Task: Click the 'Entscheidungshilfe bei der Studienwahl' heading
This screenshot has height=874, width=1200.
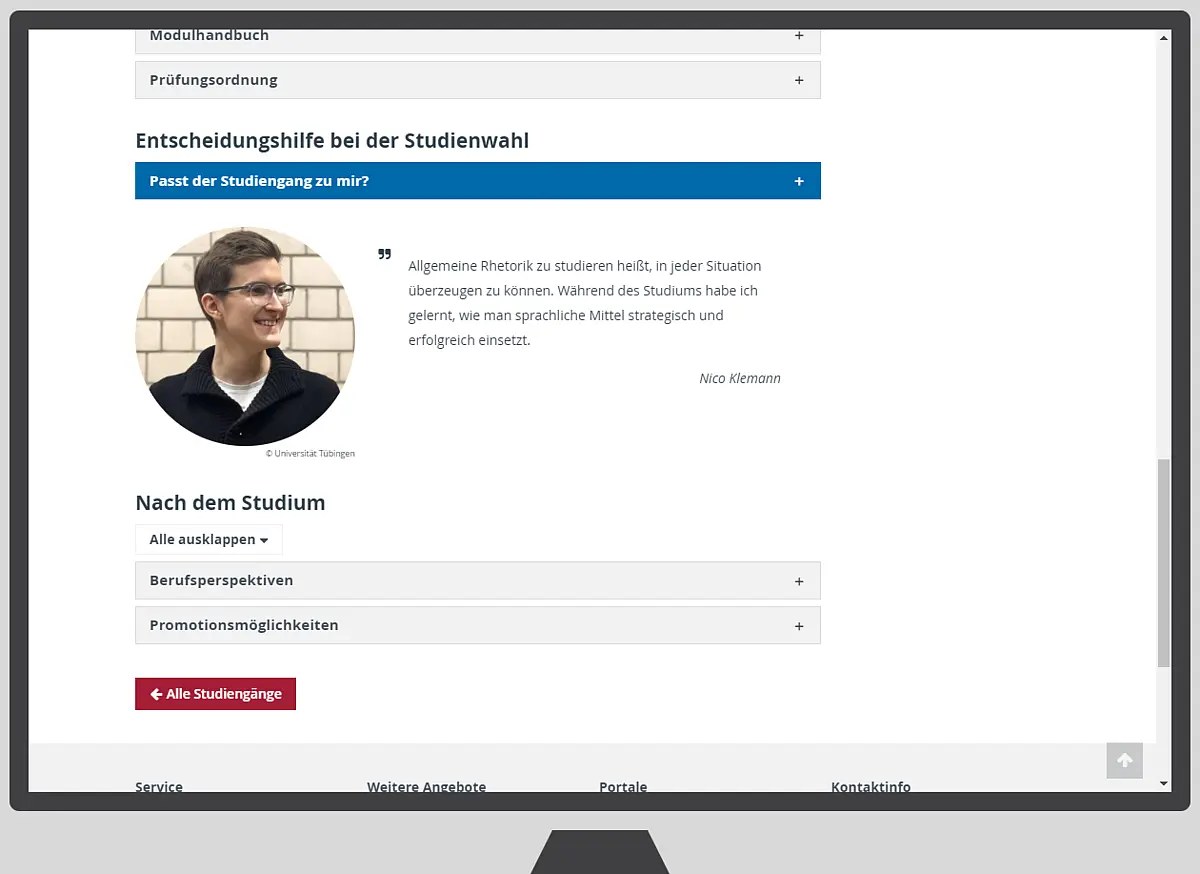Action: [x=332, y=141]
